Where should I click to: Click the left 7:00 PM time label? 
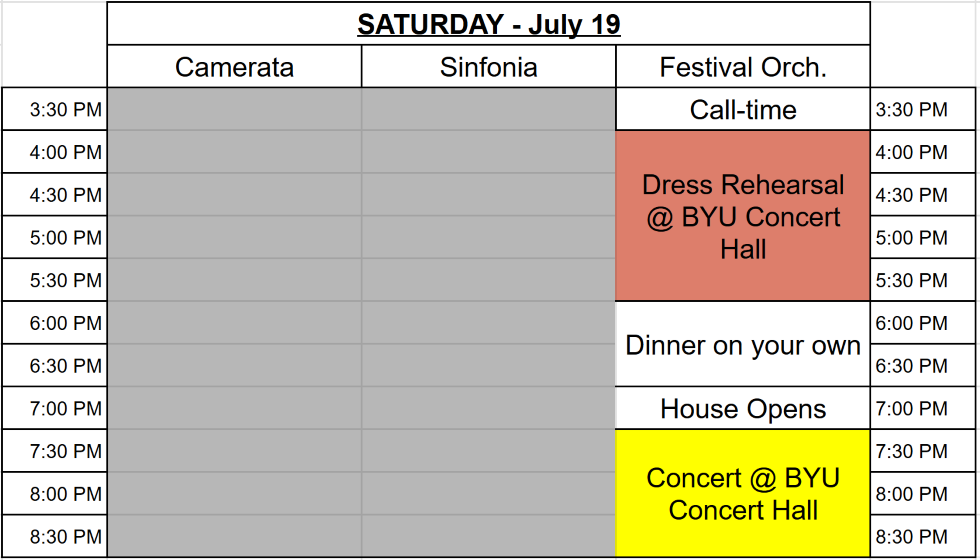66,409
